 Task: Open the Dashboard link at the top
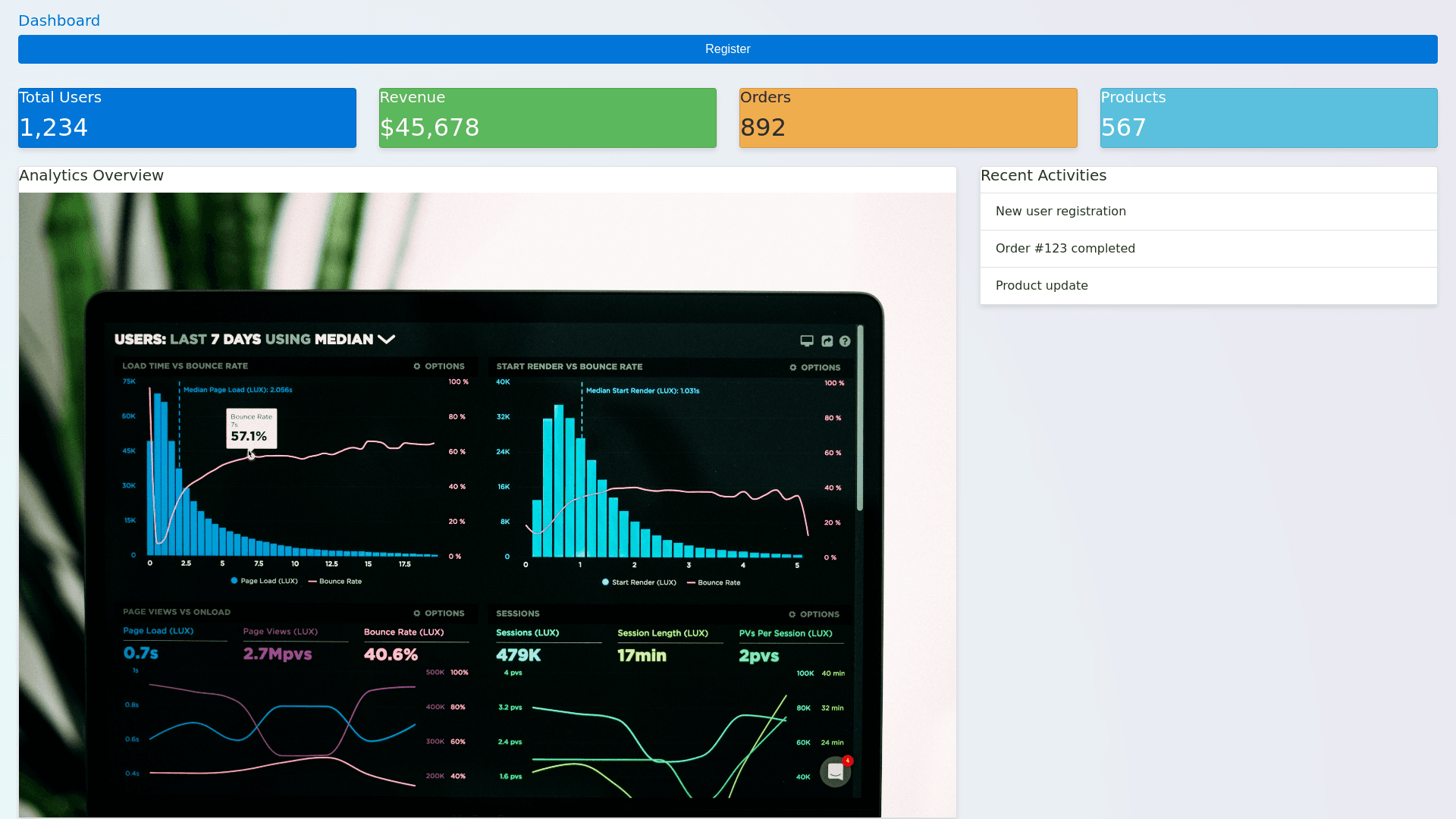[x=59, y=20]
